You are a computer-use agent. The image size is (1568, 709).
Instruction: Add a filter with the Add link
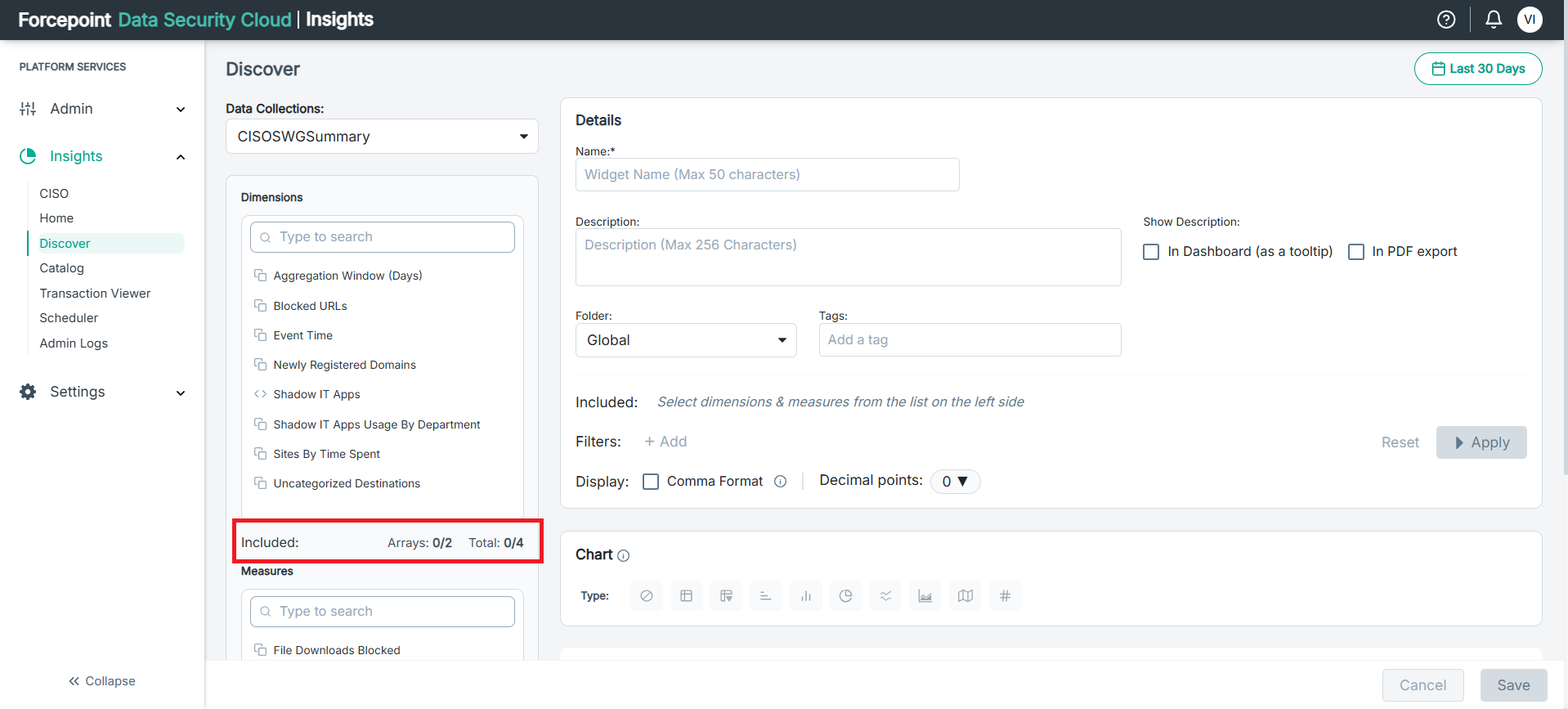665,442
